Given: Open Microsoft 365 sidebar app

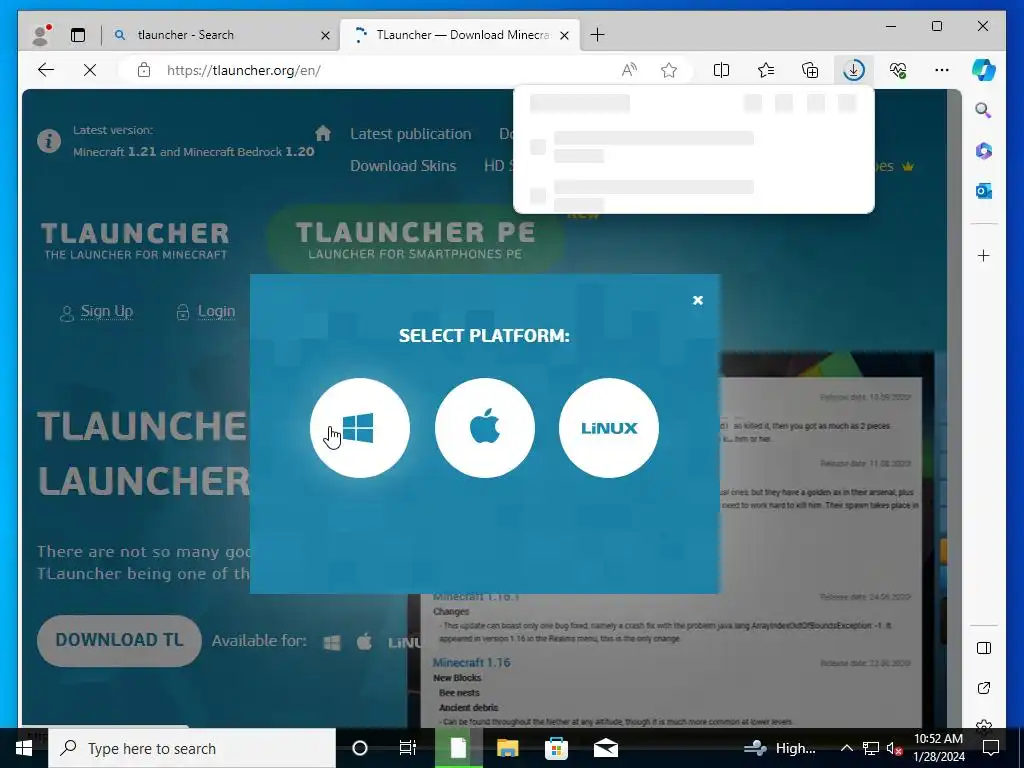Looking at the screenshot, I should coord(984,151).
